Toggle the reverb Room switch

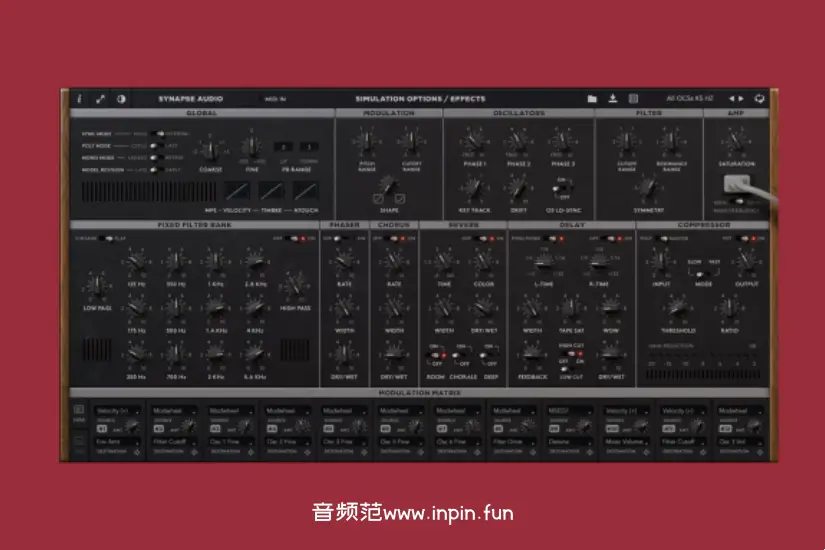tap(436, 355)
